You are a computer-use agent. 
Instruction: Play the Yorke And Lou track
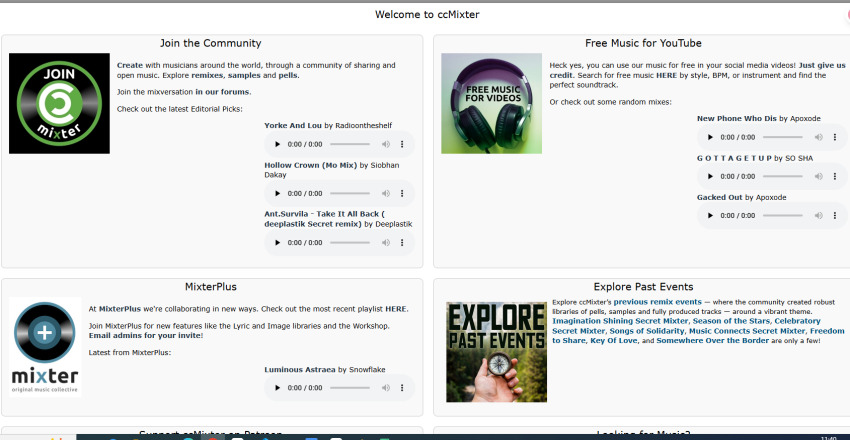pos(278,145)
